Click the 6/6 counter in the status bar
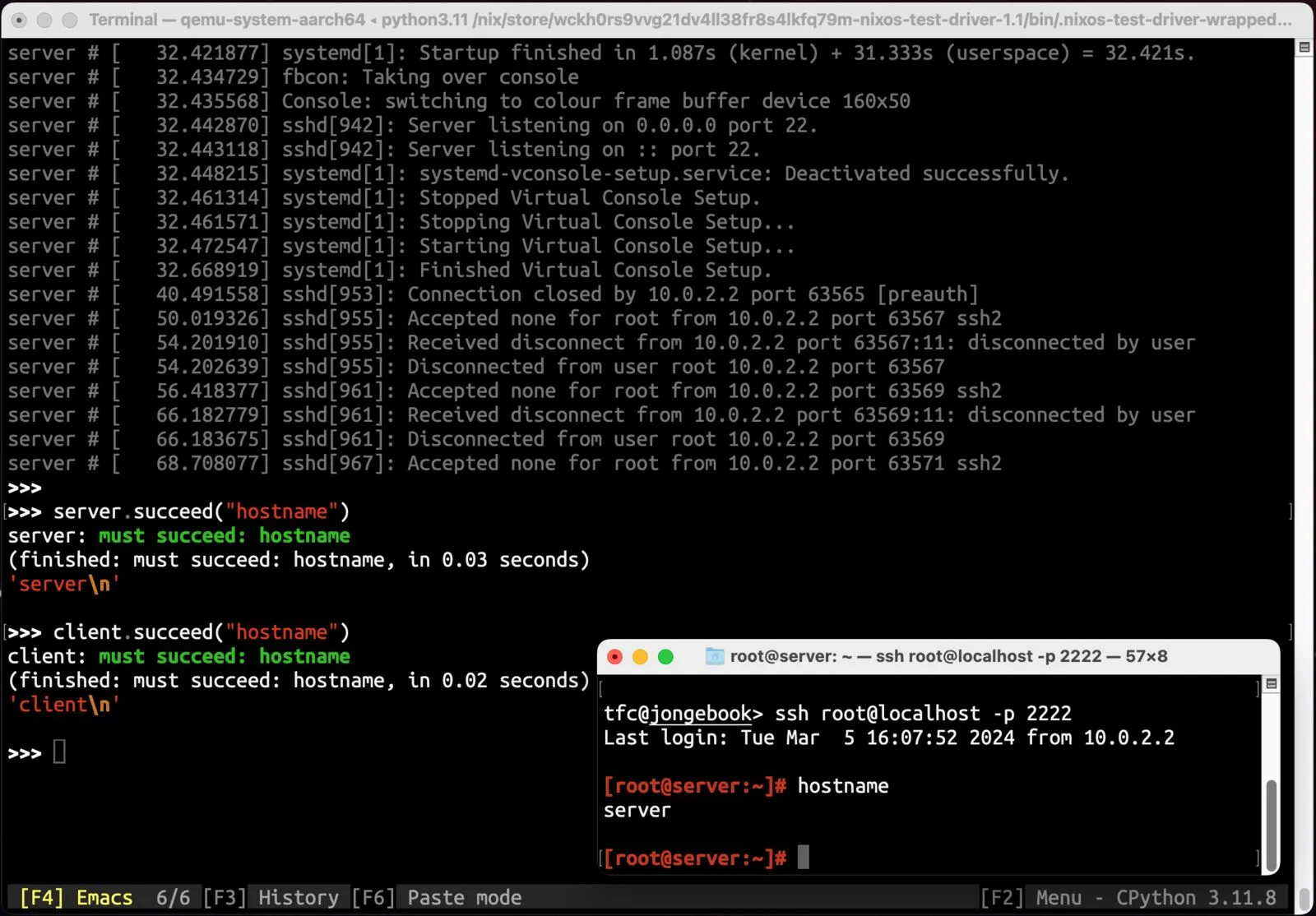 [x=172, y=897]
